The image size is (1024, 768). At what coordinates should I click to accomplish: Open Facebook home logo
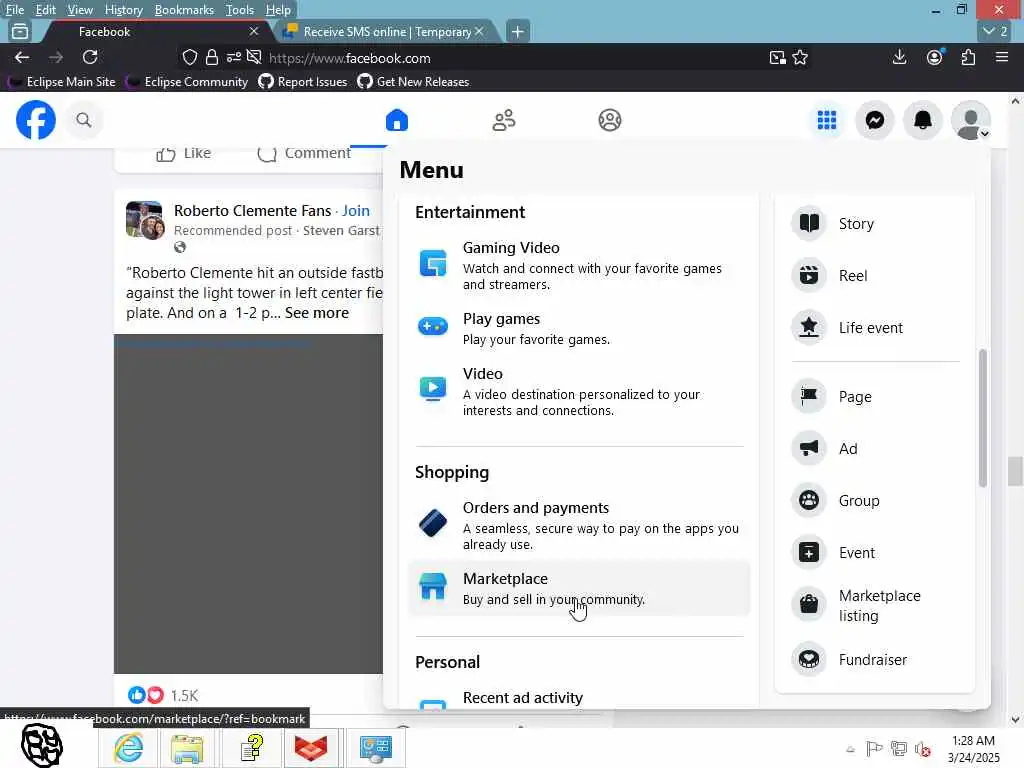(36, 120)
